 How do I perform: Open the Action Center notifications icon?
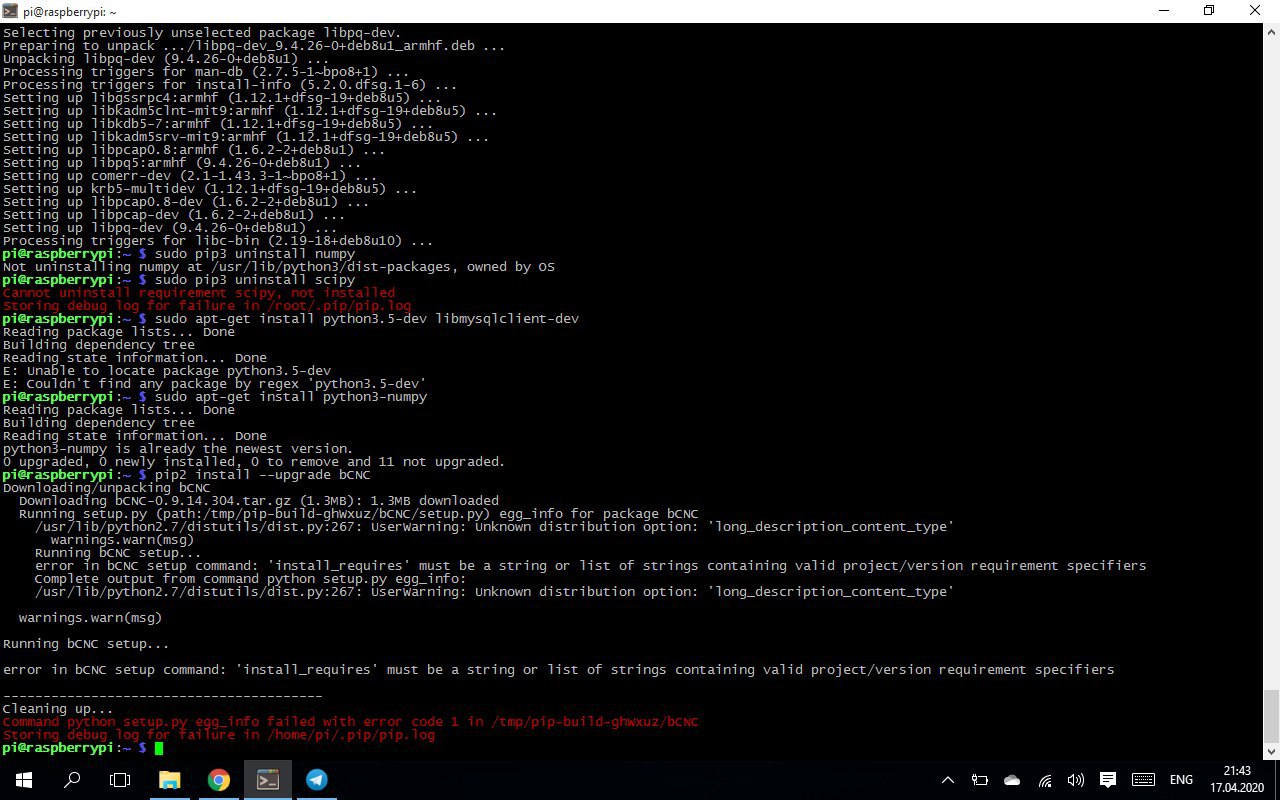[1108, 780]
